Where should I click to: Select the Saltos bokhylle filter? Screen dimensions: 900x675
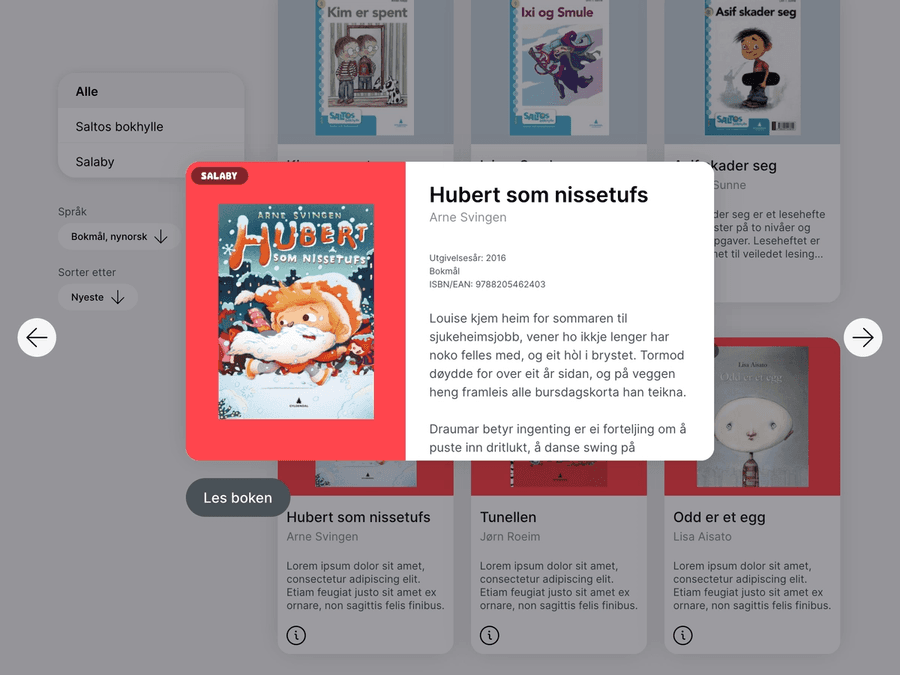click(x=151, y=126)
